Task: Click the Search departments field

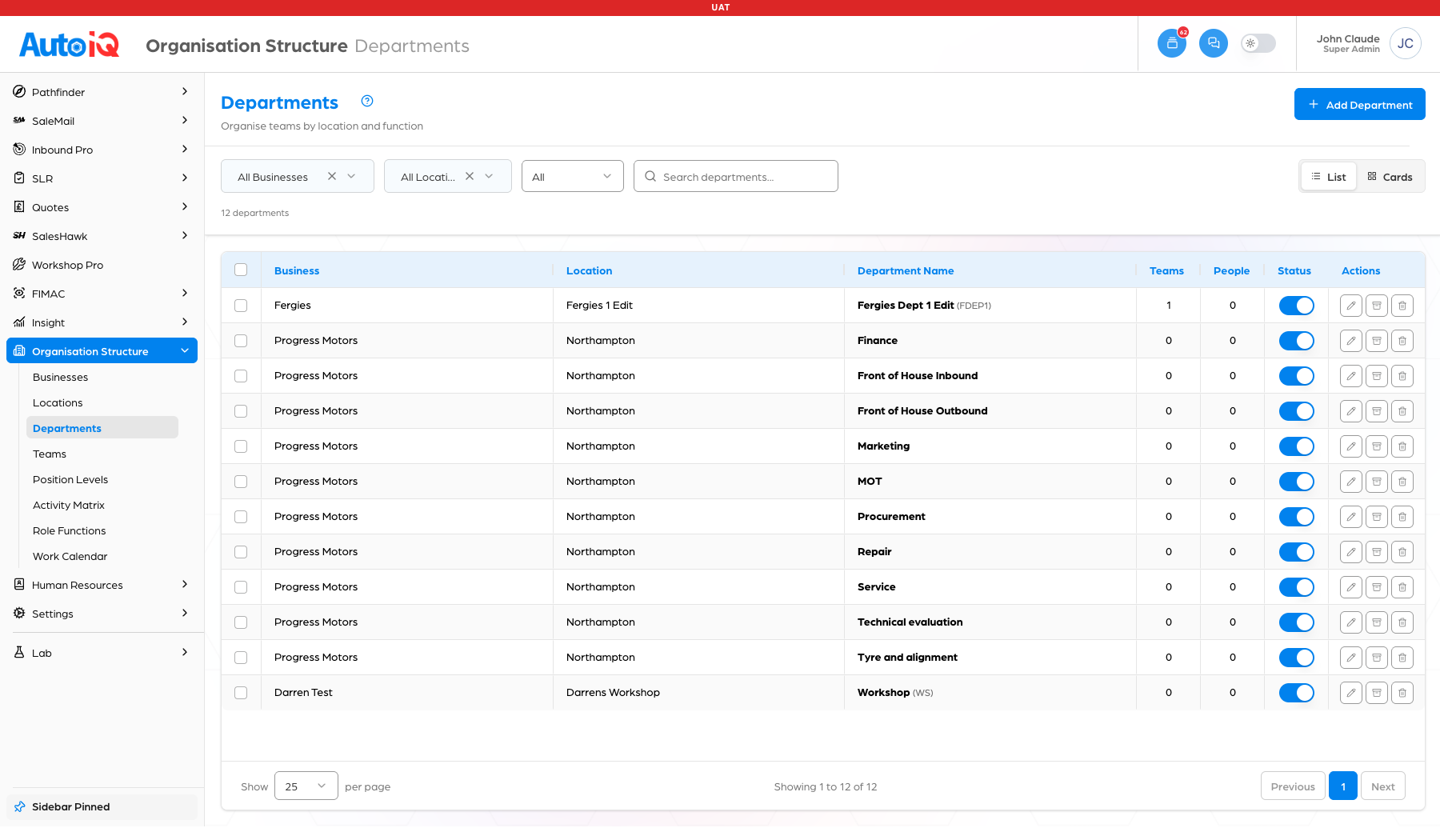Action: click(x=735, y=176)
